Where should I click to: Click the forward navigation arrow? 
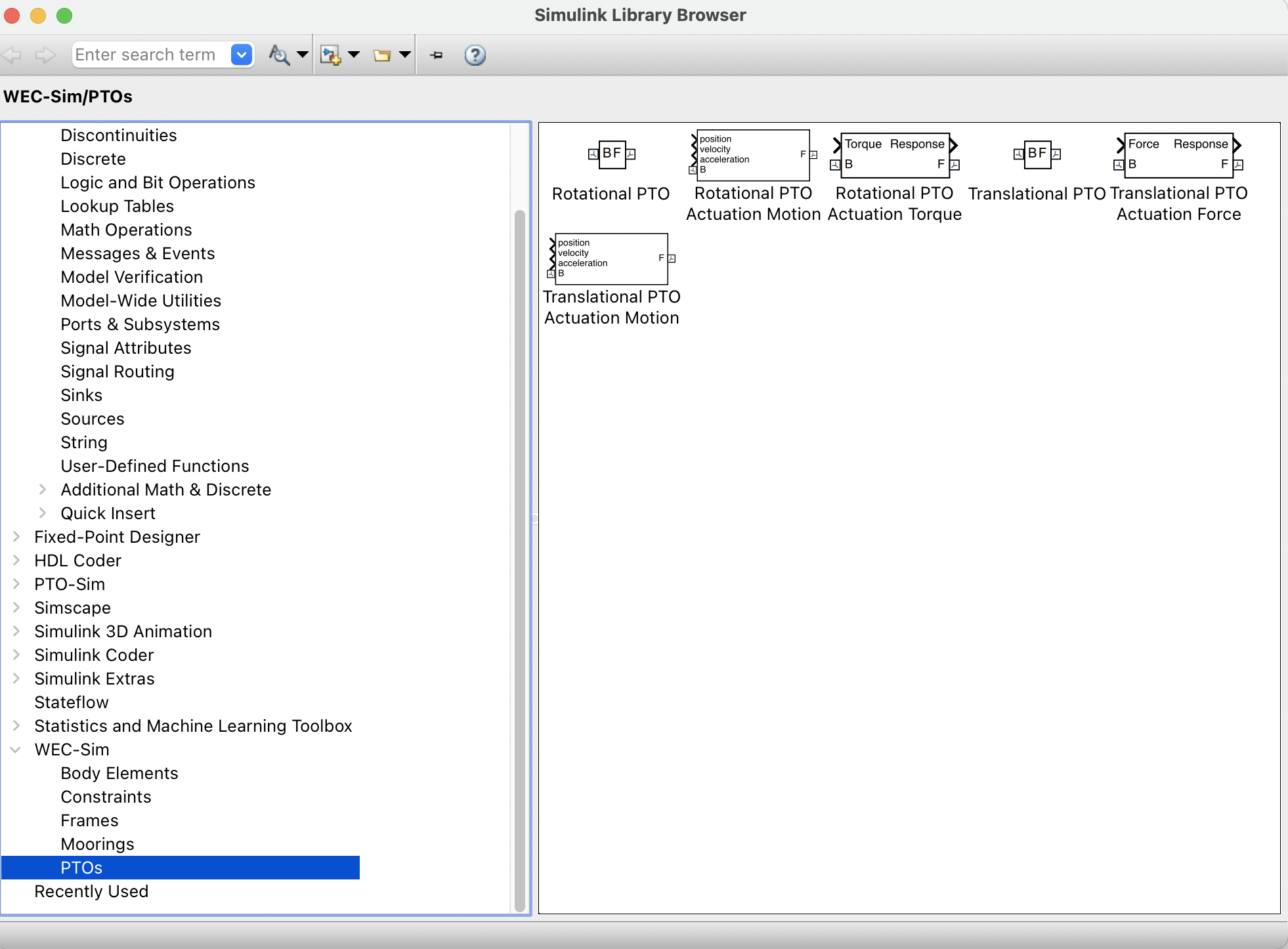point(45,54)
